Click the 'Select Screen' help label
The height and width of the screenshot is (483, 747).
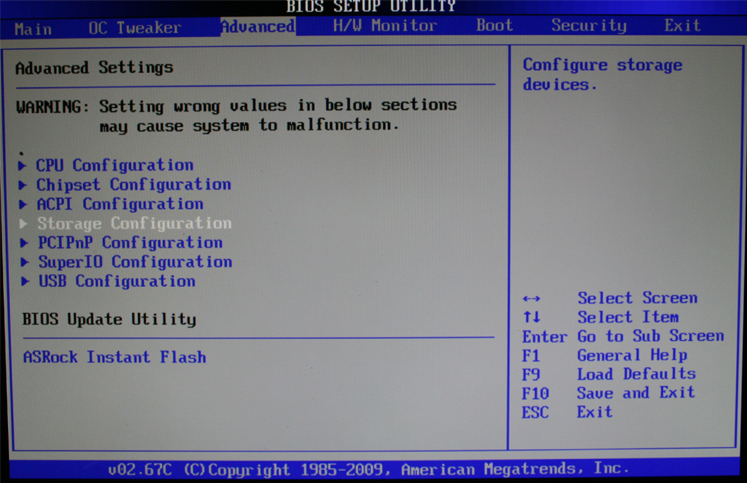pos(637,298)
